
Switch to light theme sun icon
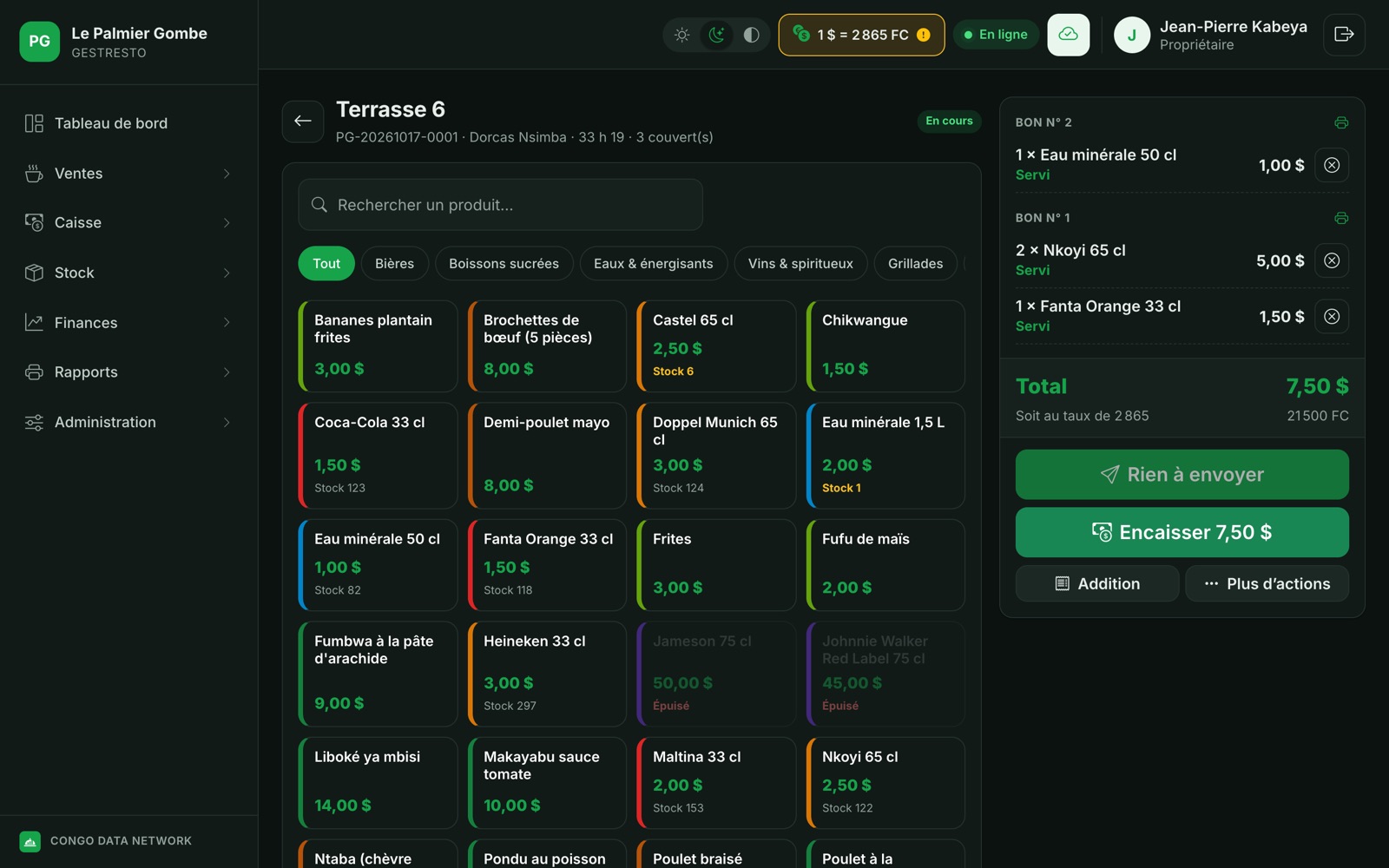682,35
